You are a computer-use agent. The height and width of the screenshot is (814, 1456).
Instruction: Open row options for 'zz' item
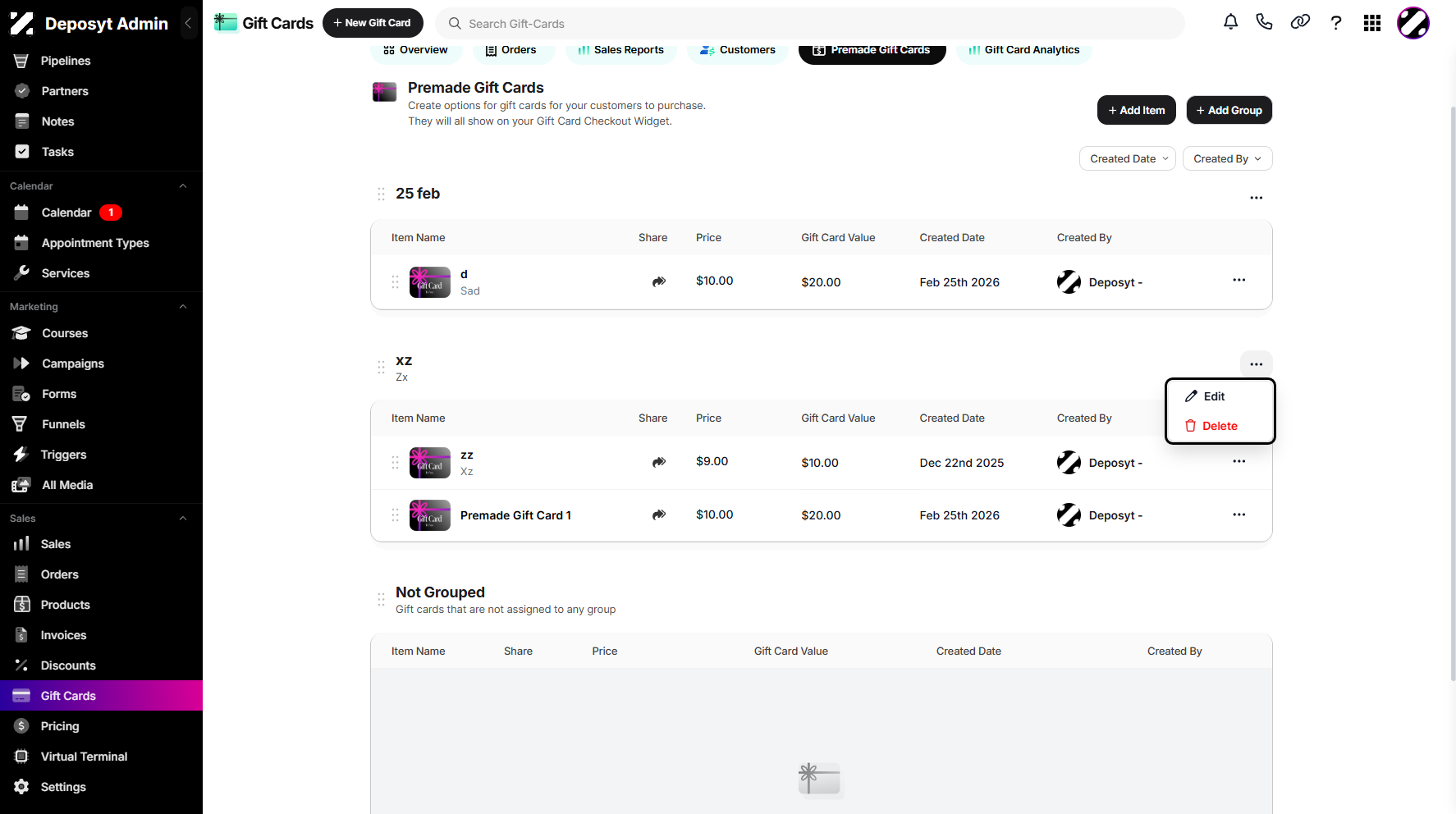pos(1239,461)
